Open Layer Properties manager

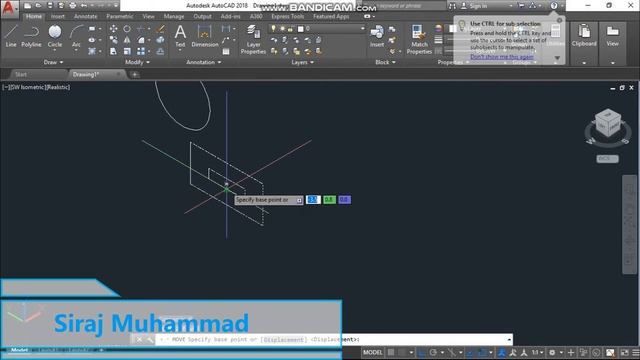tap(253, 39)
